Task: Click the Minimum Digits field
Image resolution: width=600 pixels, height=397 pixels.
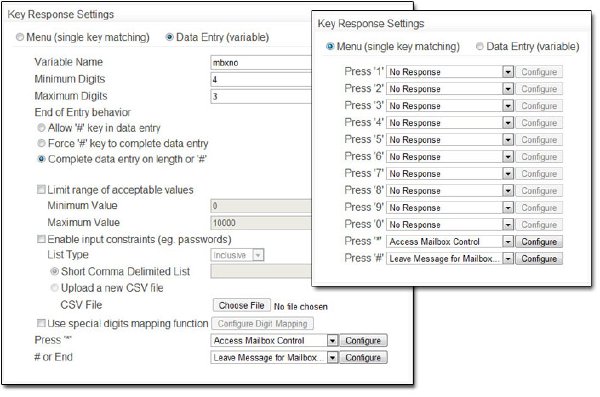Action: 261,79
